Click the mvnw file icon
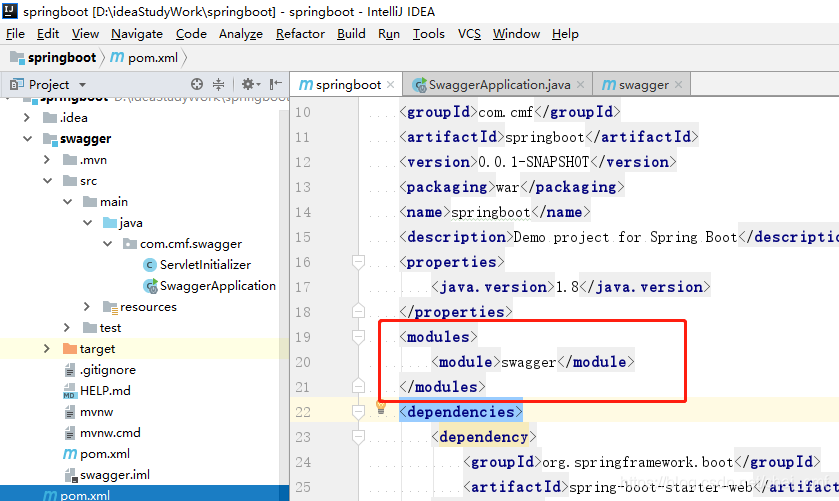Screen dimensions: 839x501 click(x=70, y=412)
